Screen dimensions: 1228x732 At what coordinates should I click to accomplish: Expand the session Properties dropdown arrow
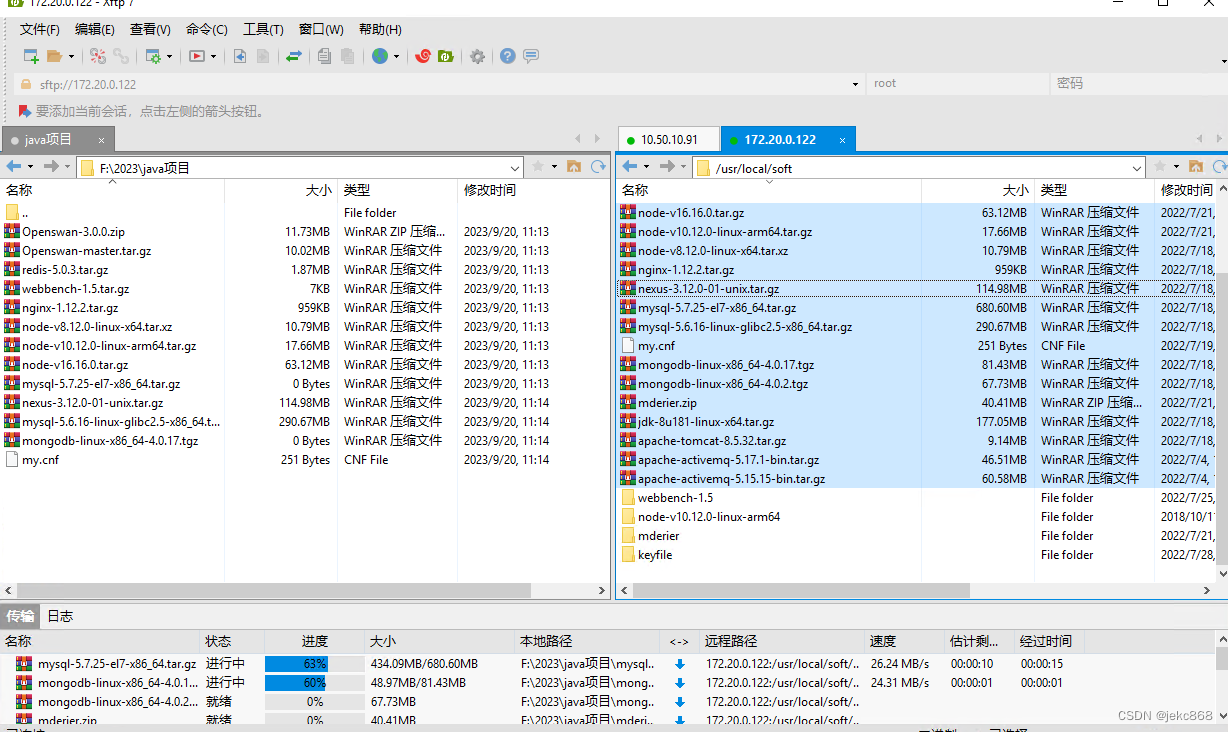[x=169, y=57]
